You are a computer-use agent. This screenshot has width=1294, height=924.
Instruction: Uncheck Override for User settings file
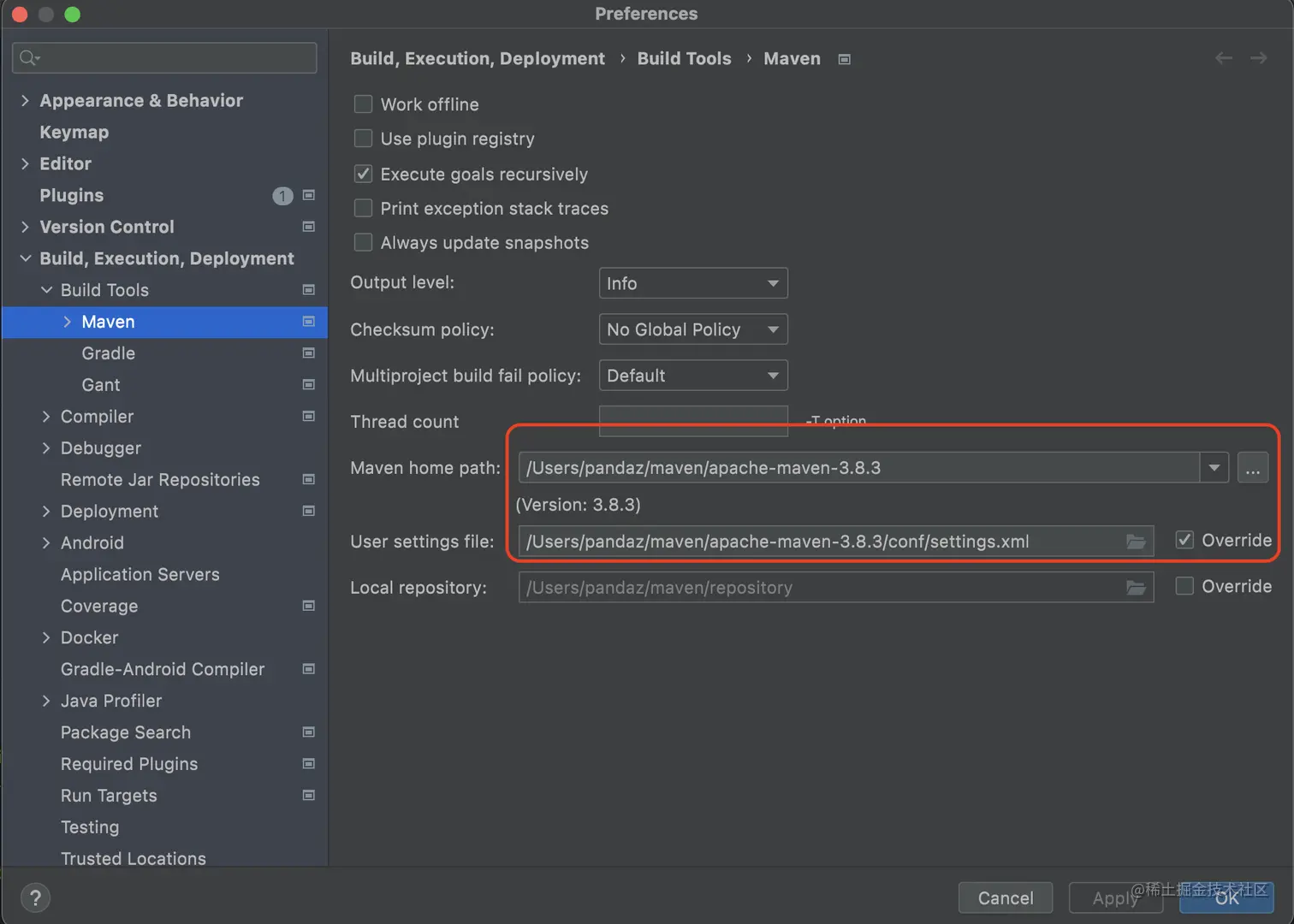[1184, 540]
